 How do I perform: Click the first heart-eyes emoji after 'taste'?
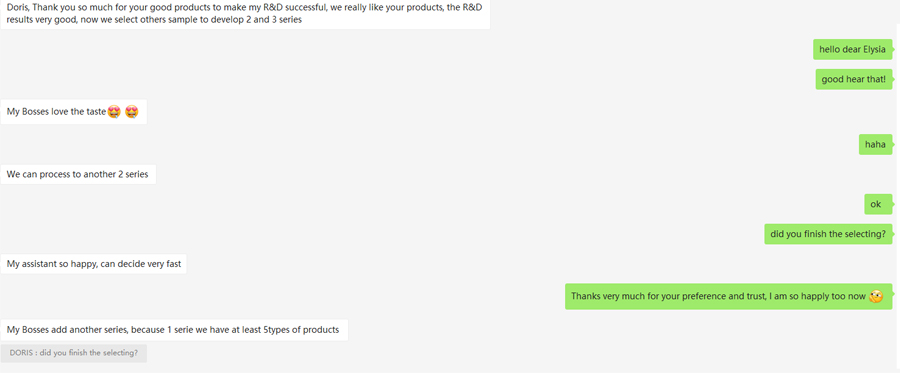click(114, 112)
